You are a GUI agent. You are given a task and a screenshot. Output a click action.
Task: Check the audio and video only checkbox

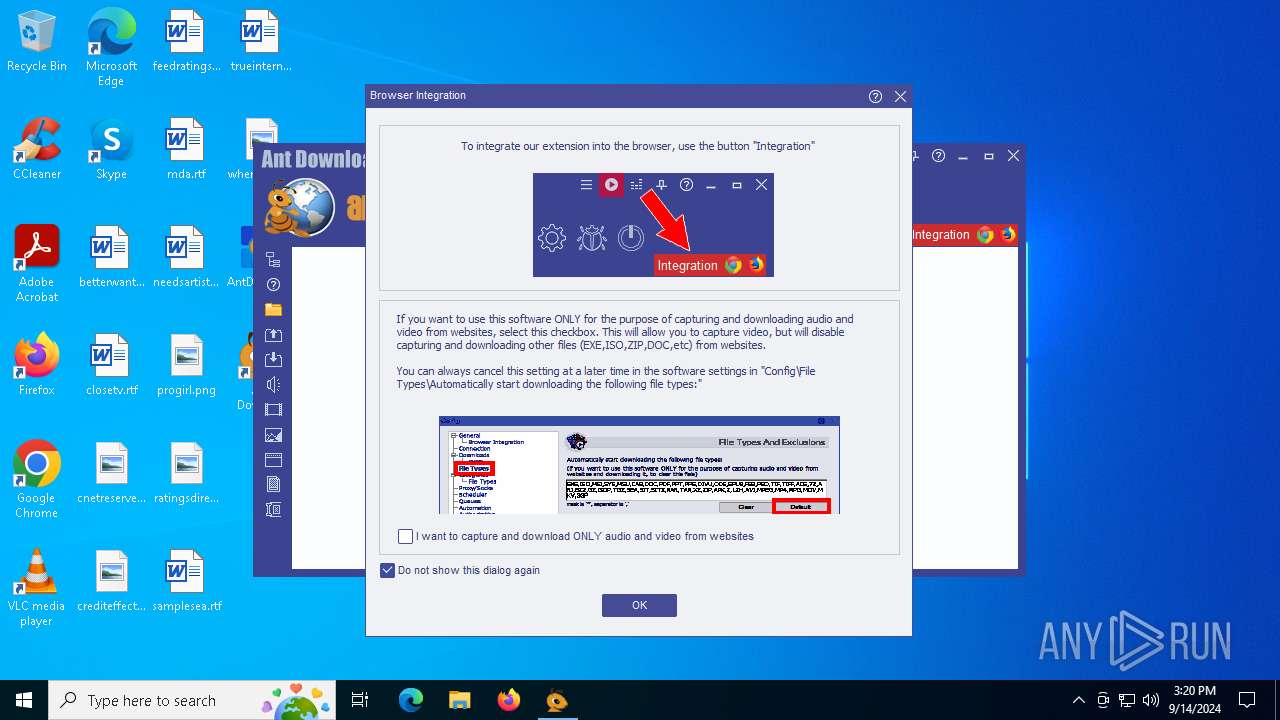405,537
